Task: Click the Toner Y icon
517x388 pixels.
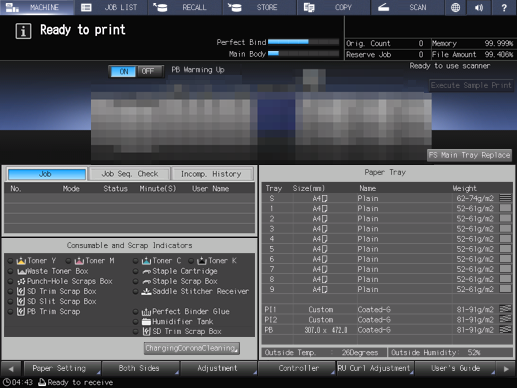Action: coord(21,261)
